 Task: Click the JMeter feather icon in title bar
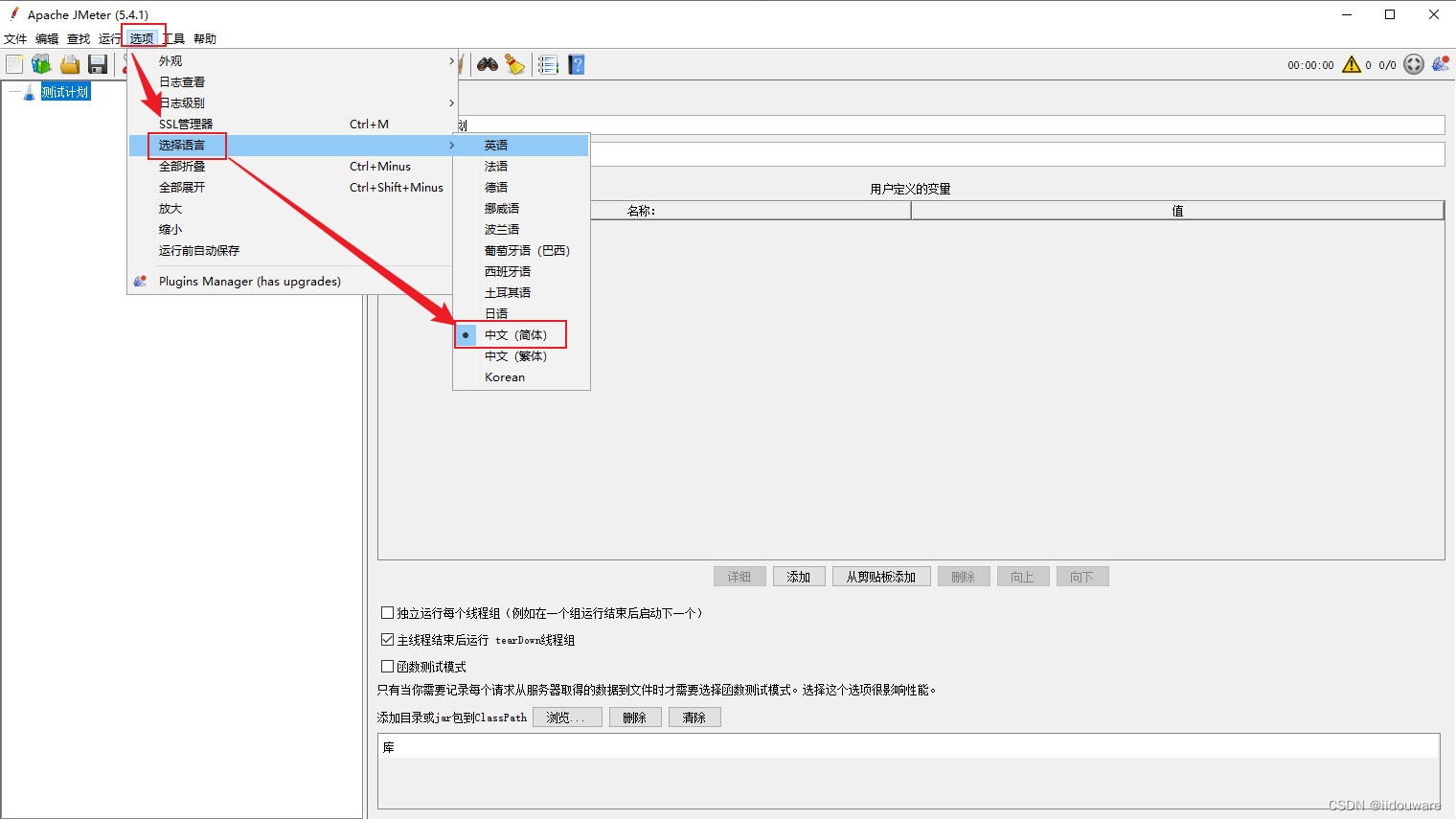pos(13,14)
